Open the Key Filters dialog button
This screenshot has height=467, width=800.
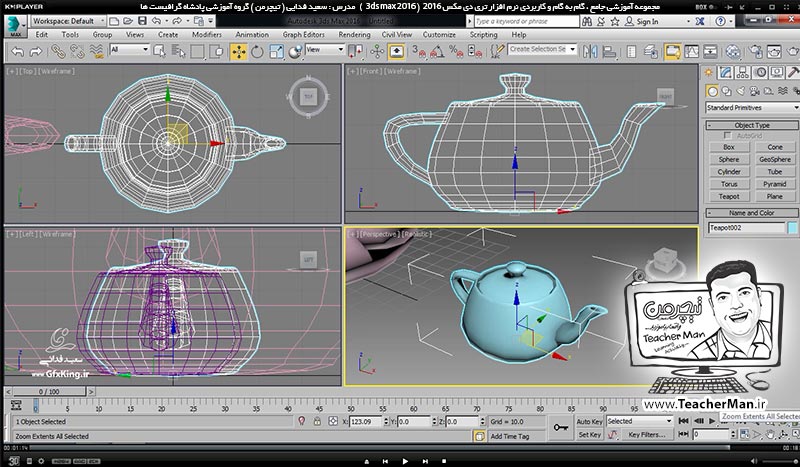646,435
